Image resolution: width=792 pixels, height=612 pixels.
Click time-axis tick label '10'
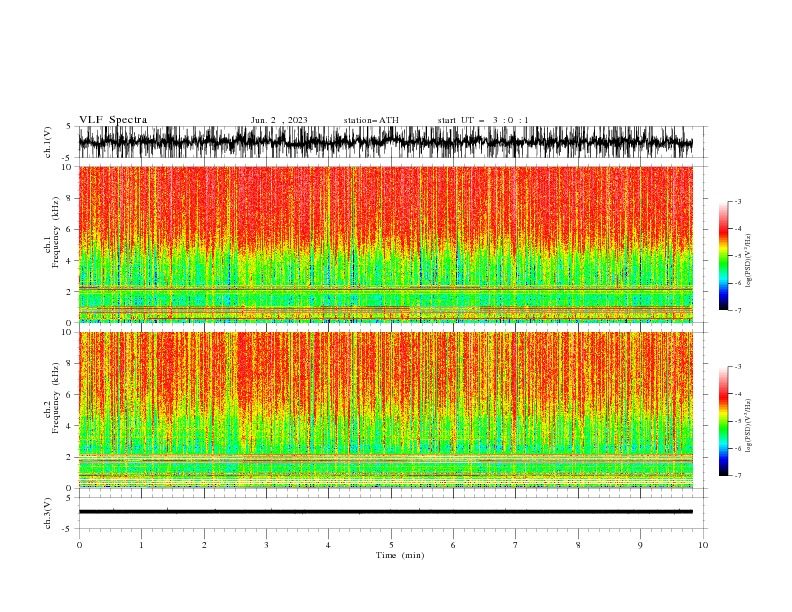click(703, 545)
